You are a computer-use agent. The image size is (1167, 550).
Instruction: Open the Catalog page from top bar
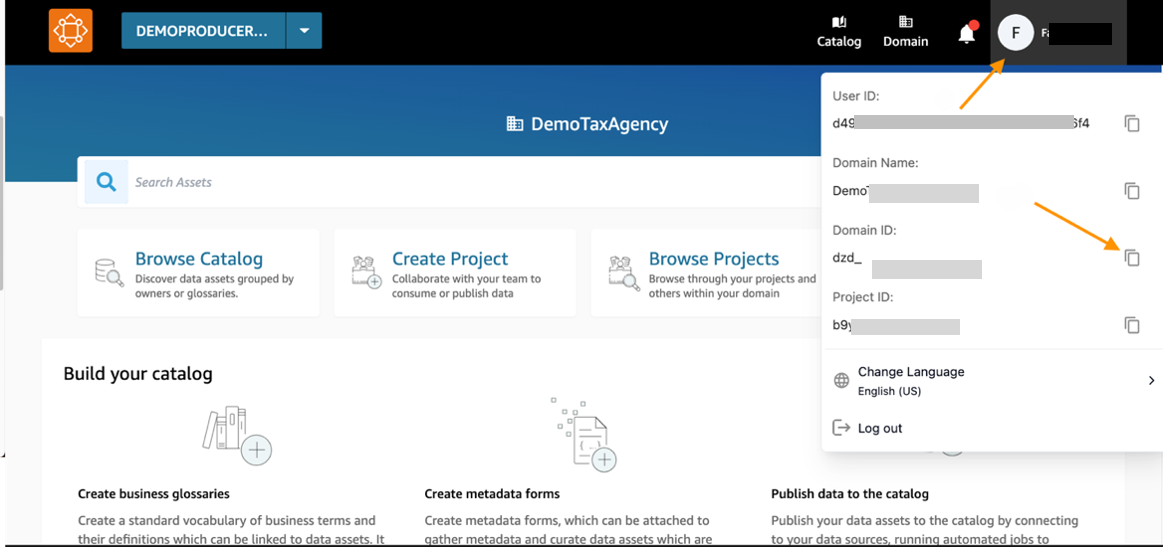click(838, 31)
